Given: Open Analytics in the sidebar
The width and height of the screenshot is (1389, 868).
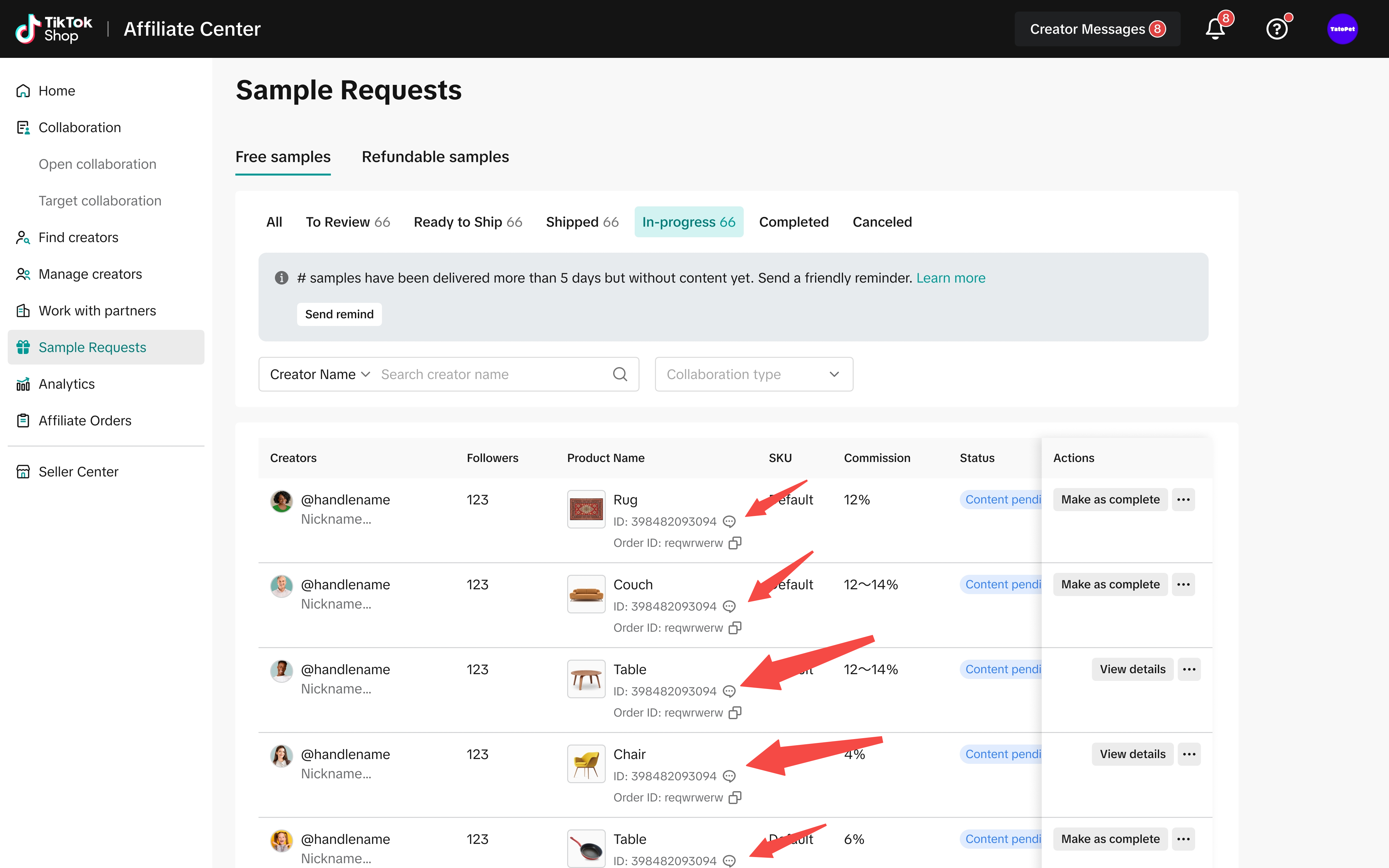Looking at the screenshot, I should click(x=67, y=384).
